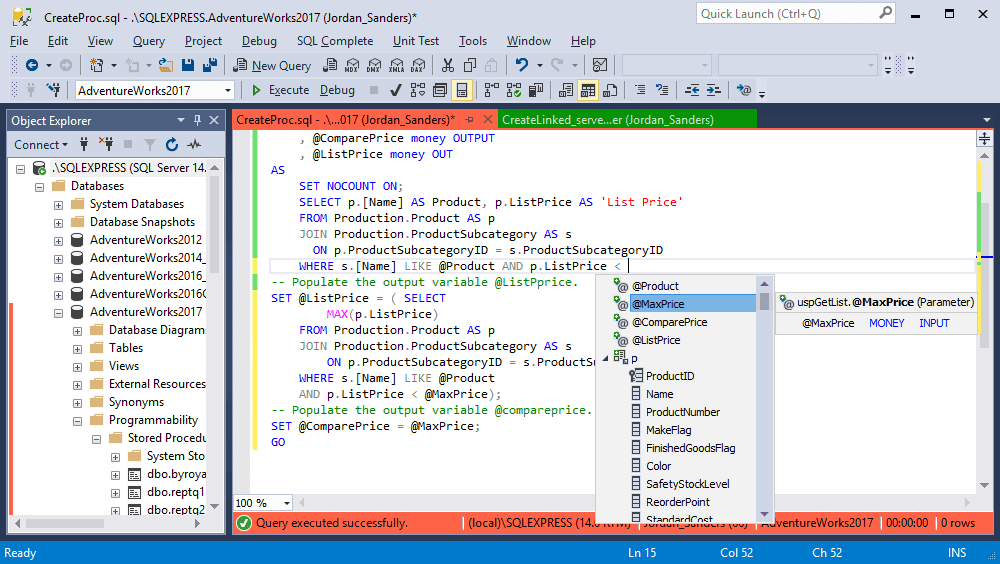Click the Uncomment Selected Lines icon
The width and height of the screenshot is (1000, 564).
(x=663, y=90)
